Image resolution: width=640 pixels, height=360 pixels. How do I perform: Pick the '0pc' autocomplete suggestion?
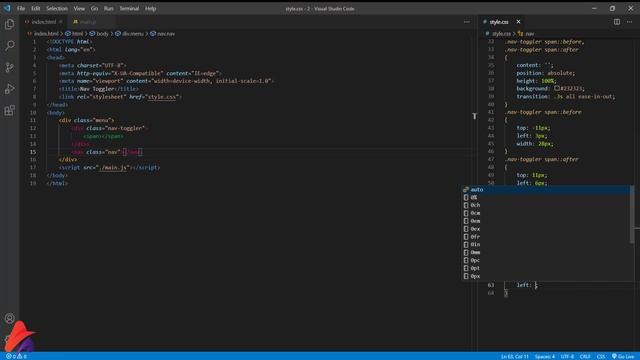click(x=546, y=260)
